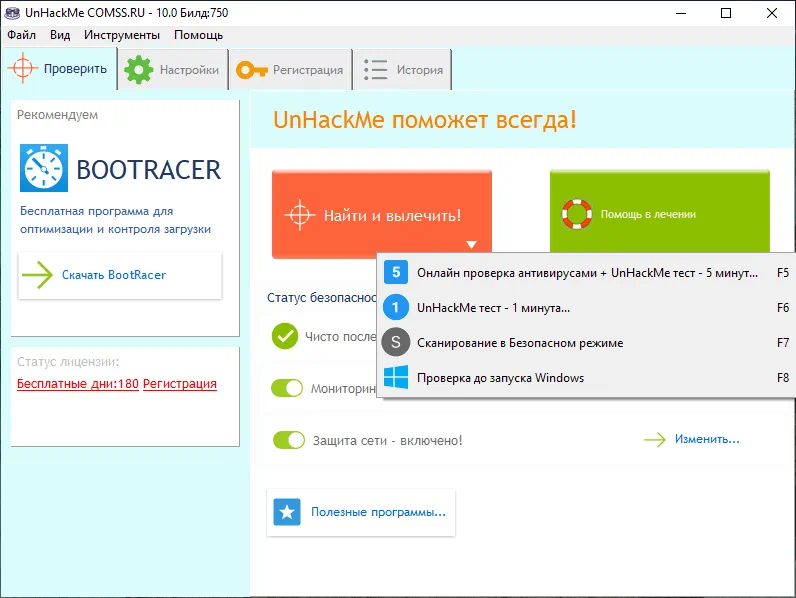Click the crosshair icon on Проверить tab
796x598 pixels.
pos(22,68)
